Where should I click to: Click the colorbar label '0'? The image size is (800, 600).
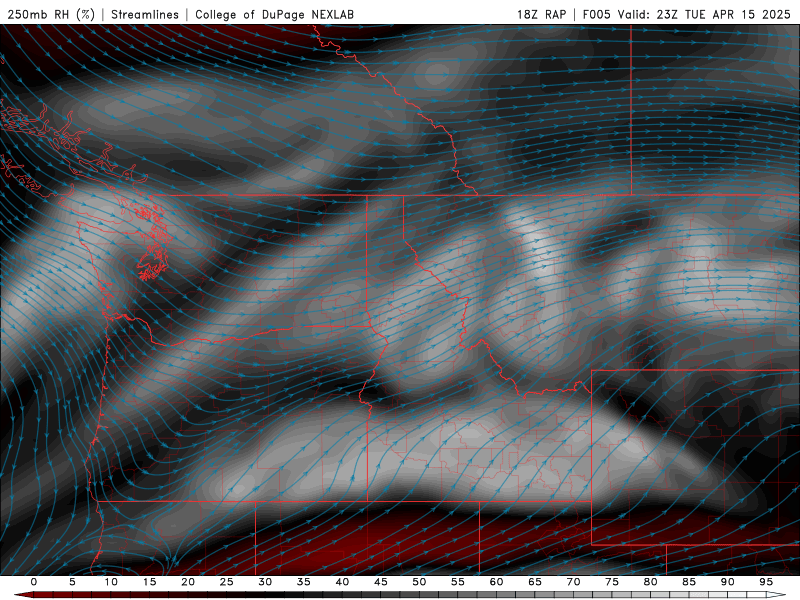pos(34,582)
